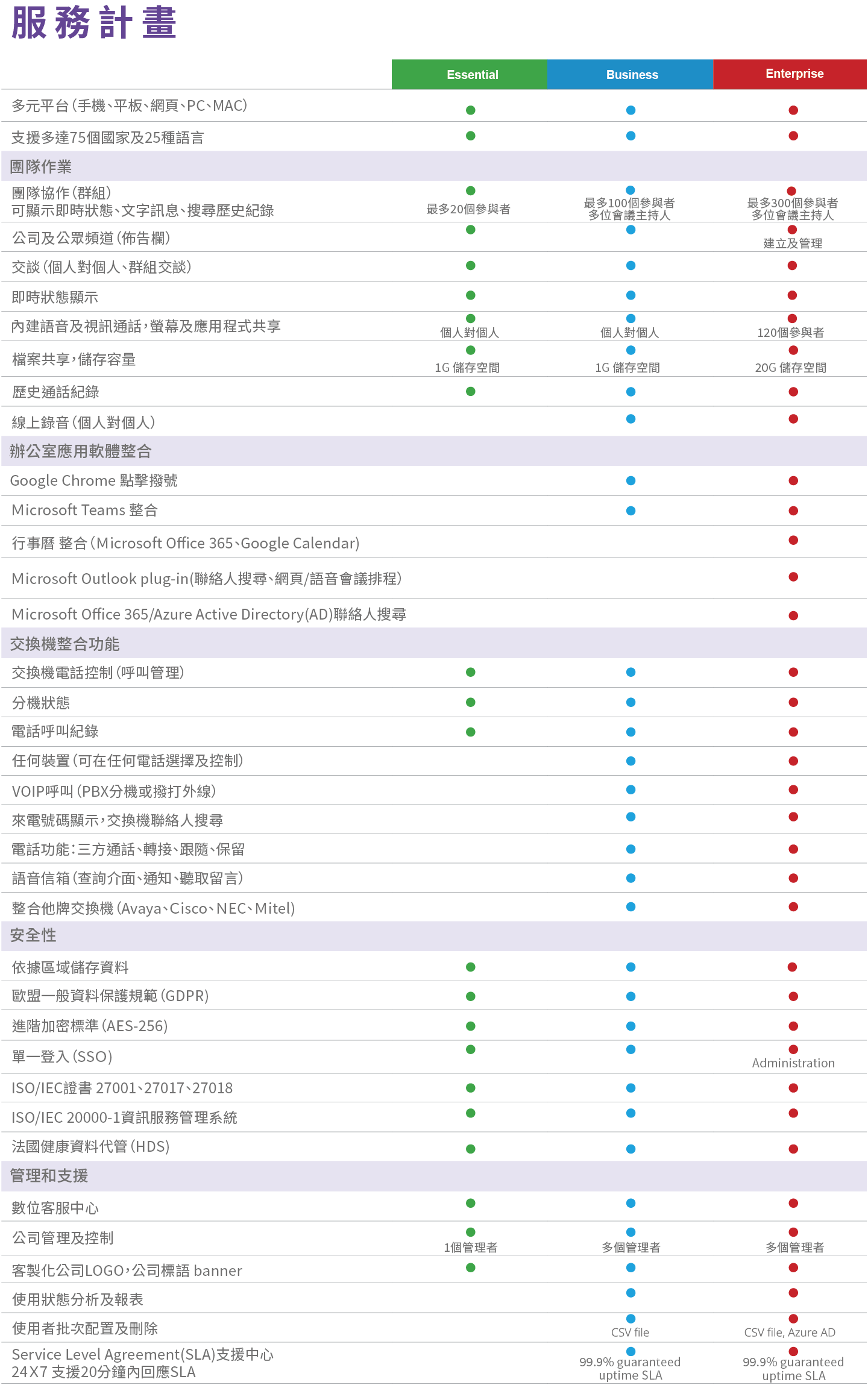Click Enterprise dot for 行事曆 整合 row
This screenshot has height=1385, width=868.
click(x=793, y=540)
